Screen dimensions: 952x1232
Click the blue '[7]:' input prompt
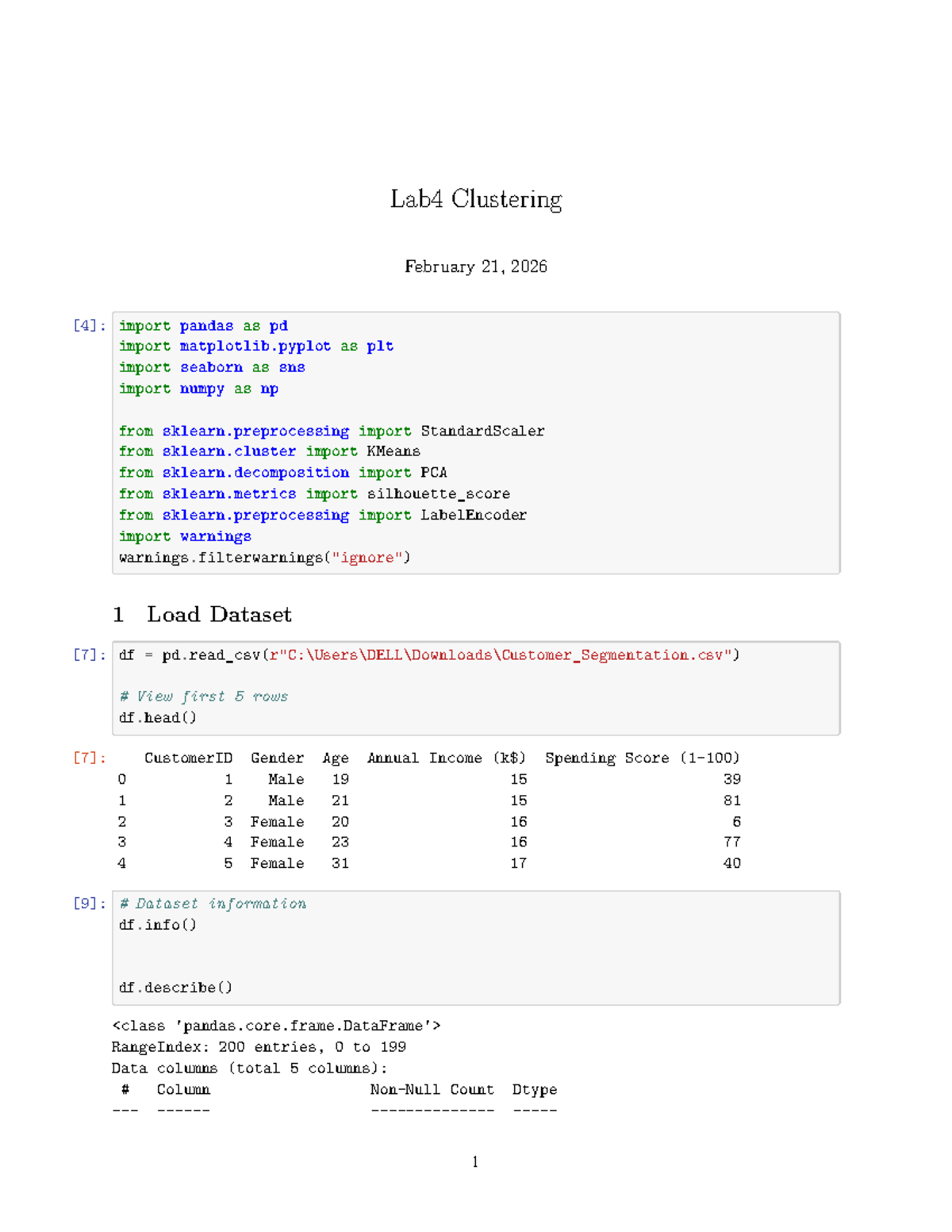[x=90, y=654]
